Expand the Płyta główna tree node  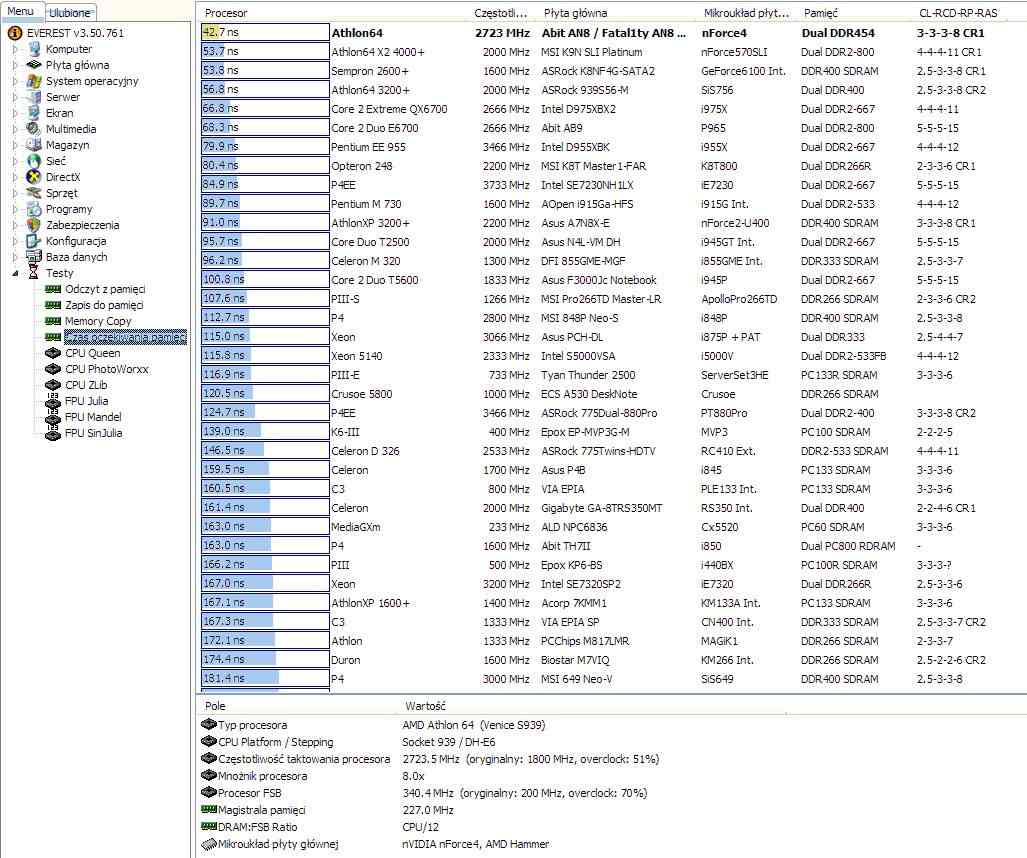click(15, 65)
